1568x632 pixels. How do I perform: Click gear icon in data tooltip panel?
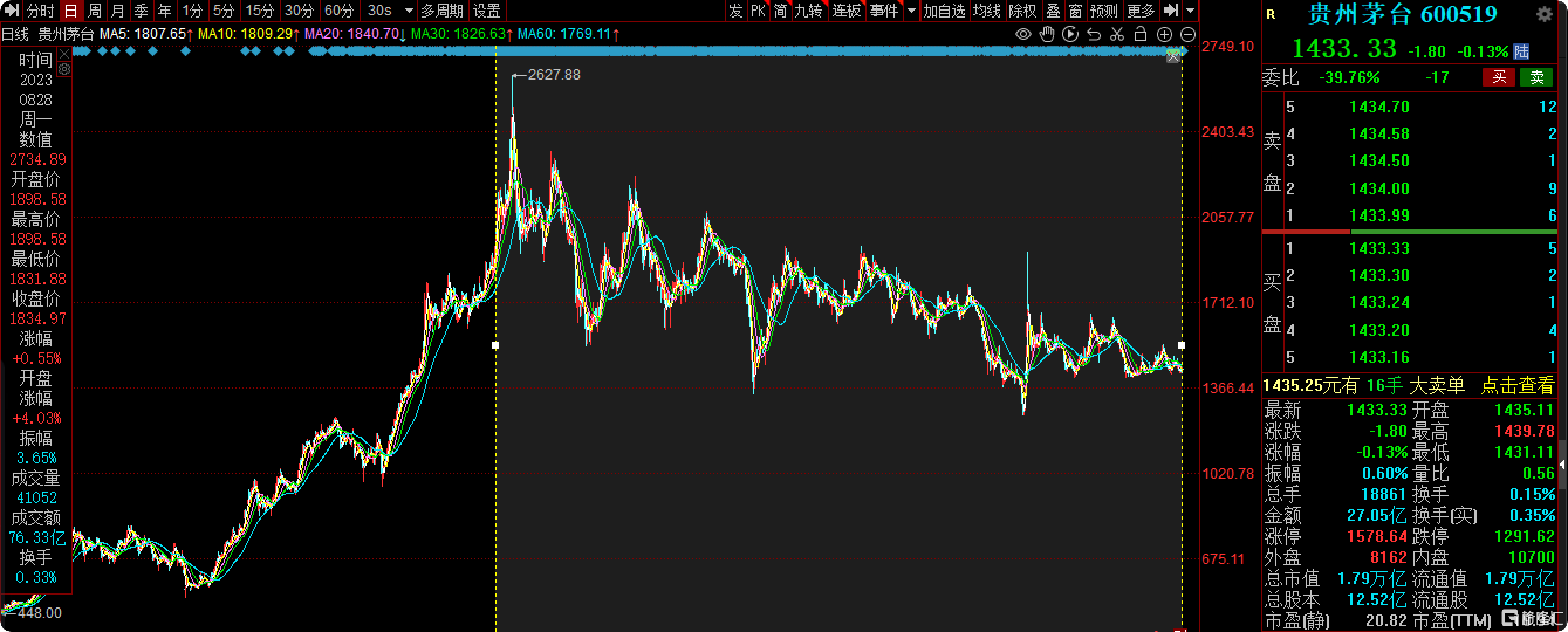(64, 70)
